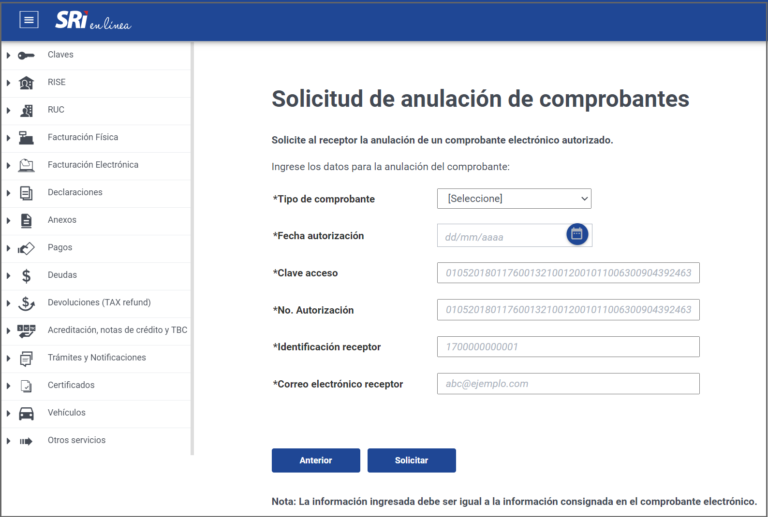768x517 pixels.
Task: Click the car icon beside Vehículos
Action: pyautogui.click(x=26, y=414)
